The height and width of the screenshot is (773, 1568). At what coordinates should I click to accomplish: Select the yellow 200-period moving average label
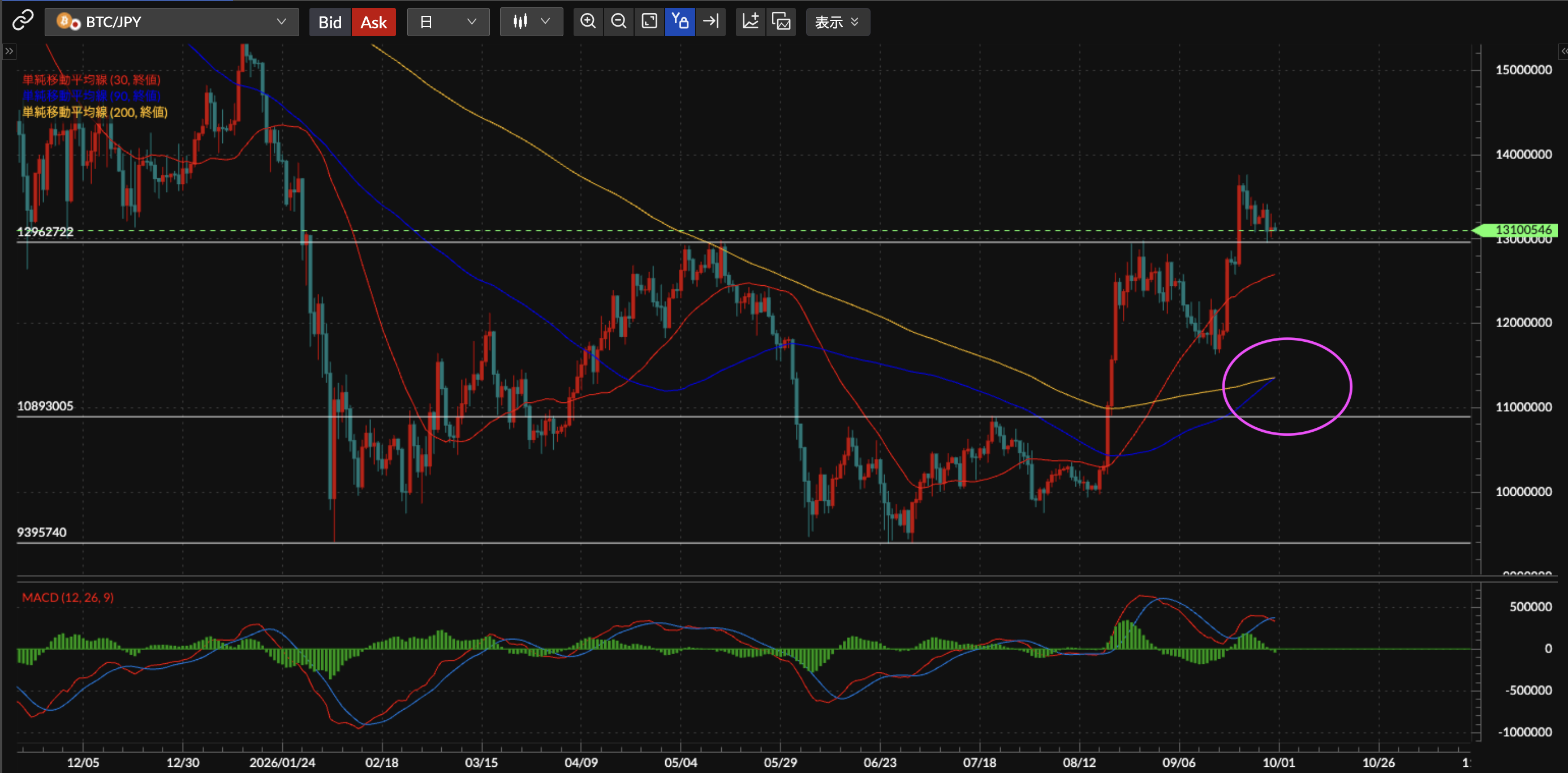[95, 112]
